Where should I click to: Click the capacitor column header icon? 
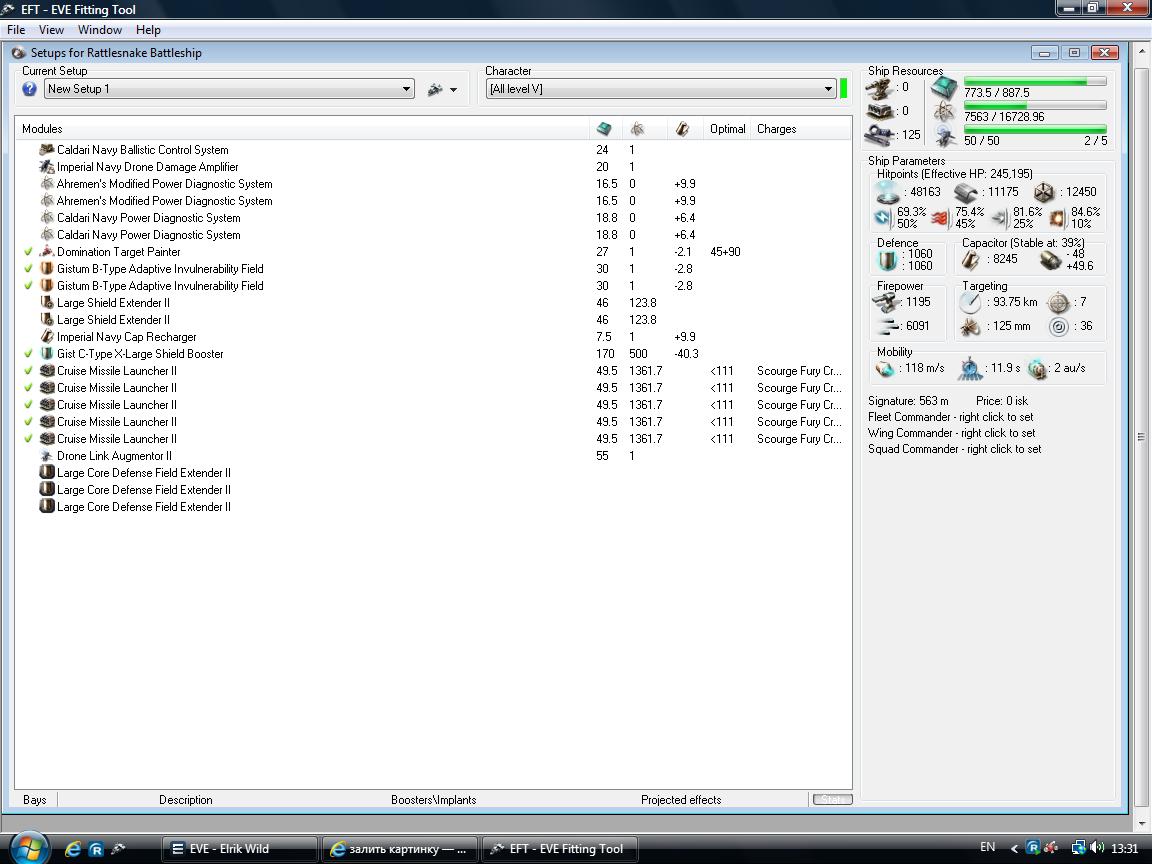pos(682,129)
